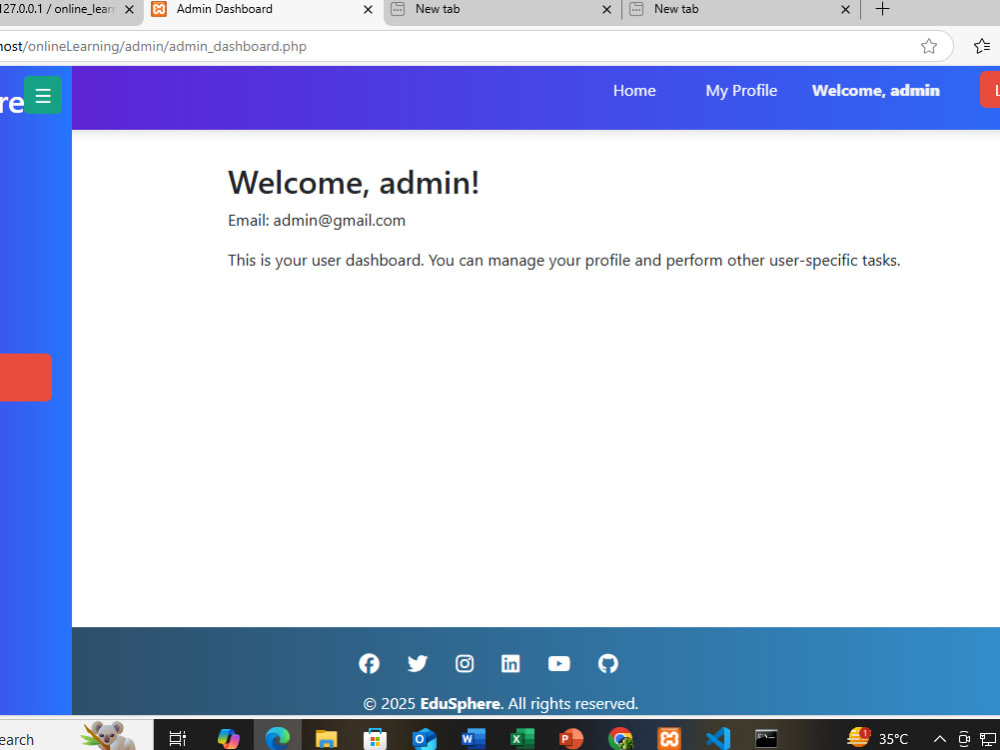Show the weather widget reading 35°C
The image size is (1000, 750).
(x=878, y=739)
